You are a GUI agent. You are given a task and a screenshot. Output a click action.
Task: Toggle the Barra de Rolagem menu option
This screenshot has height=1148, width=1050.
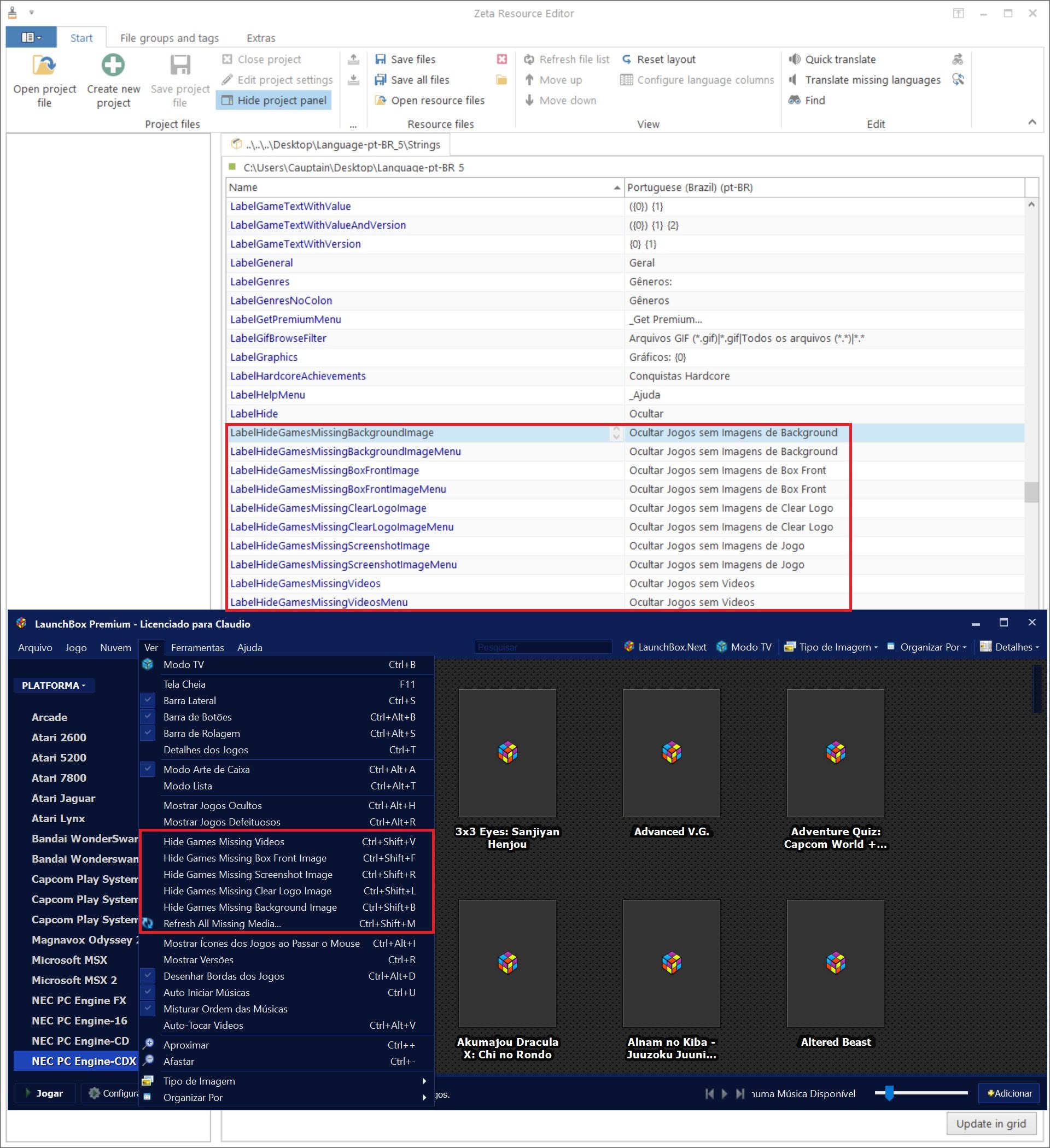[287, 734]
